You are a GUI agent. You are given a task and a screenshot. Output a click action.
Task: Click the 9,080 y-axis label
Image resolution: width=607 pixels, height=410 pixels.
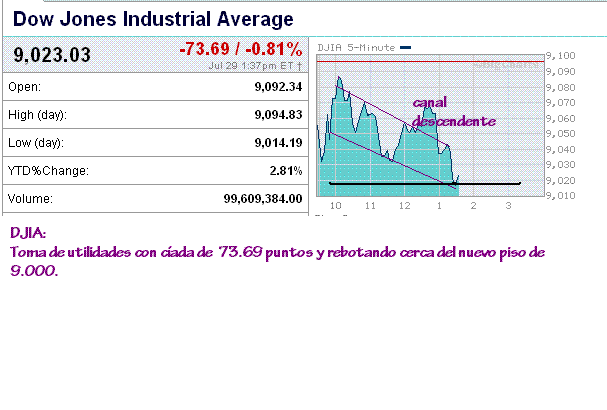click(x=561, y=87)
